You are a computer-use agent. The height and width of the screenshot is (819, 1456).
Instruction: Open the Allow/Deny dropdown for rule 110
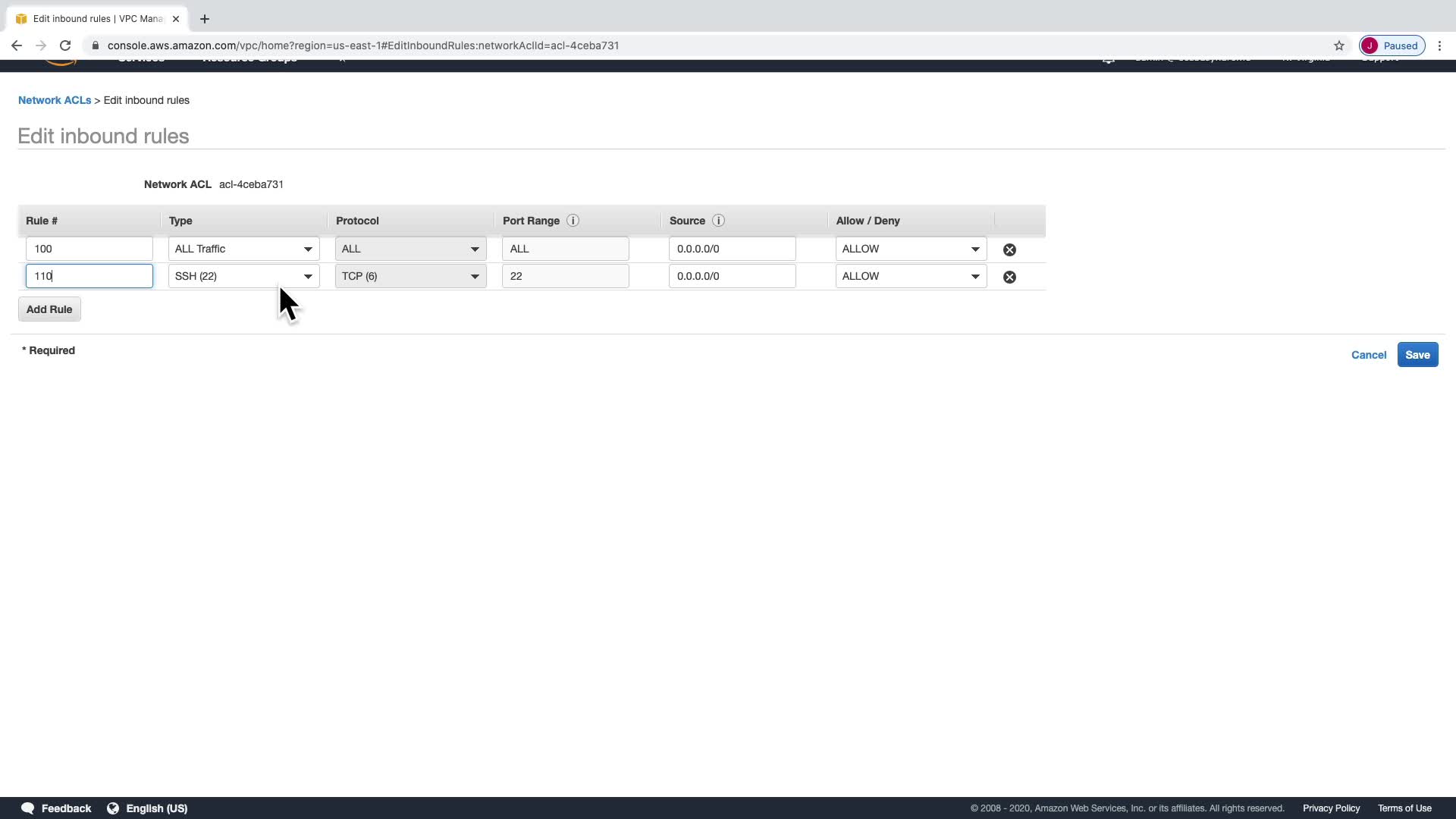pyautogui.click(x=911, y=276)
